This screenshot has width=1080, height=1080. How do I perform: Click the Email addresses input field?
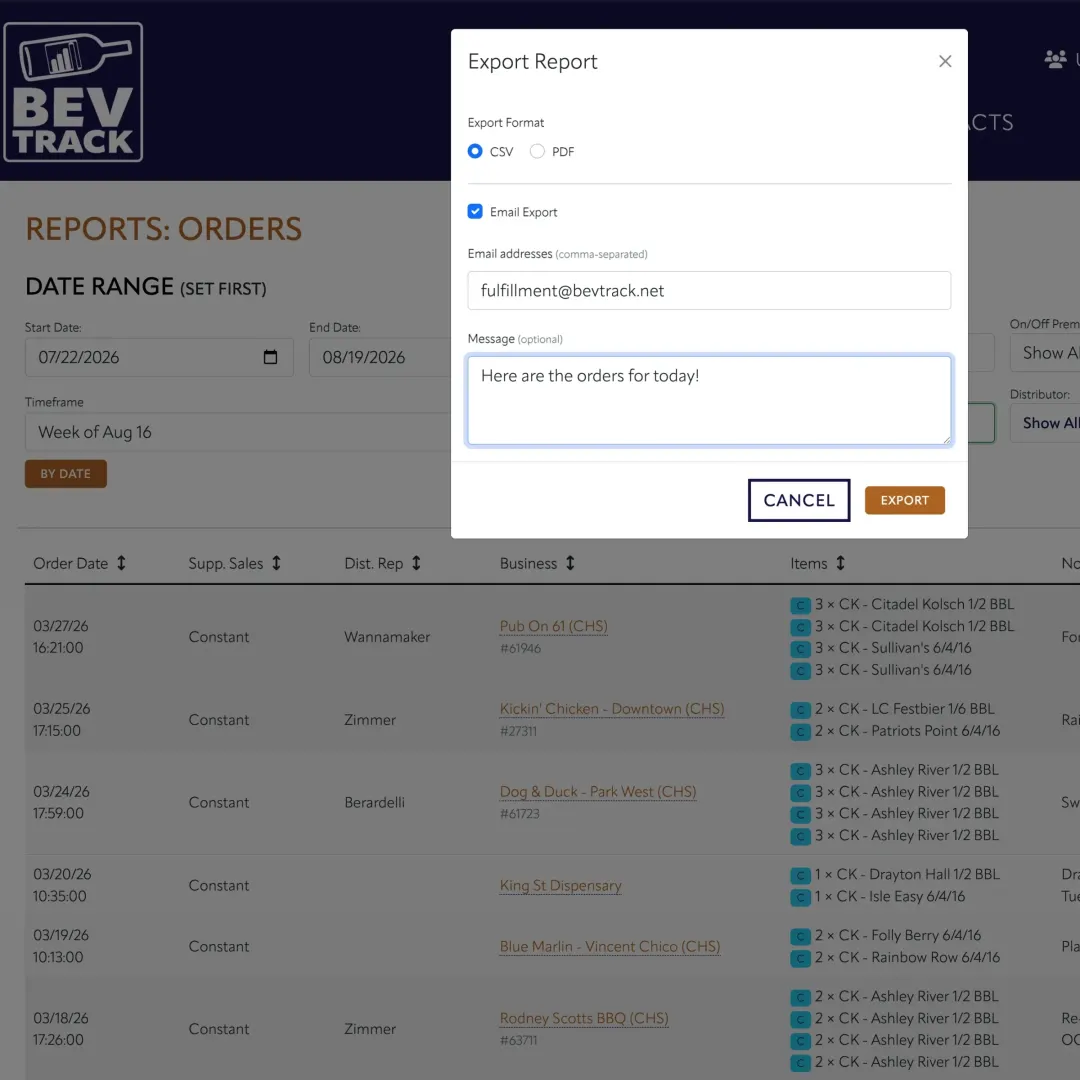pos(709,291)
